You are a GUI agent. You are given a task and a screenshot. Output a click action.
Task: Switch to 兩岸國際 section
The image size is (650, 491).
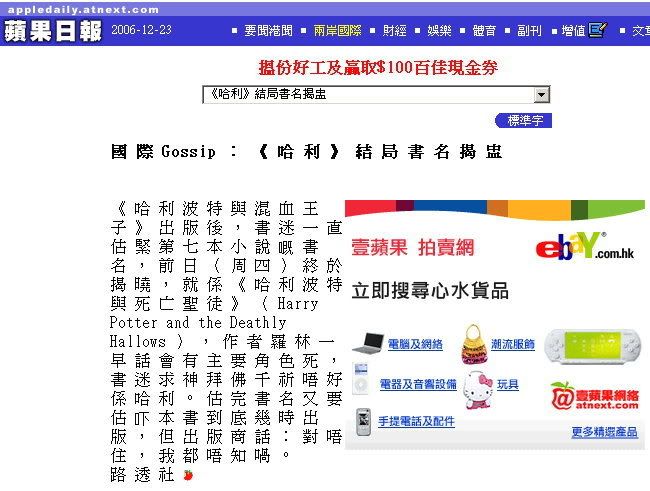coord(337,30)
